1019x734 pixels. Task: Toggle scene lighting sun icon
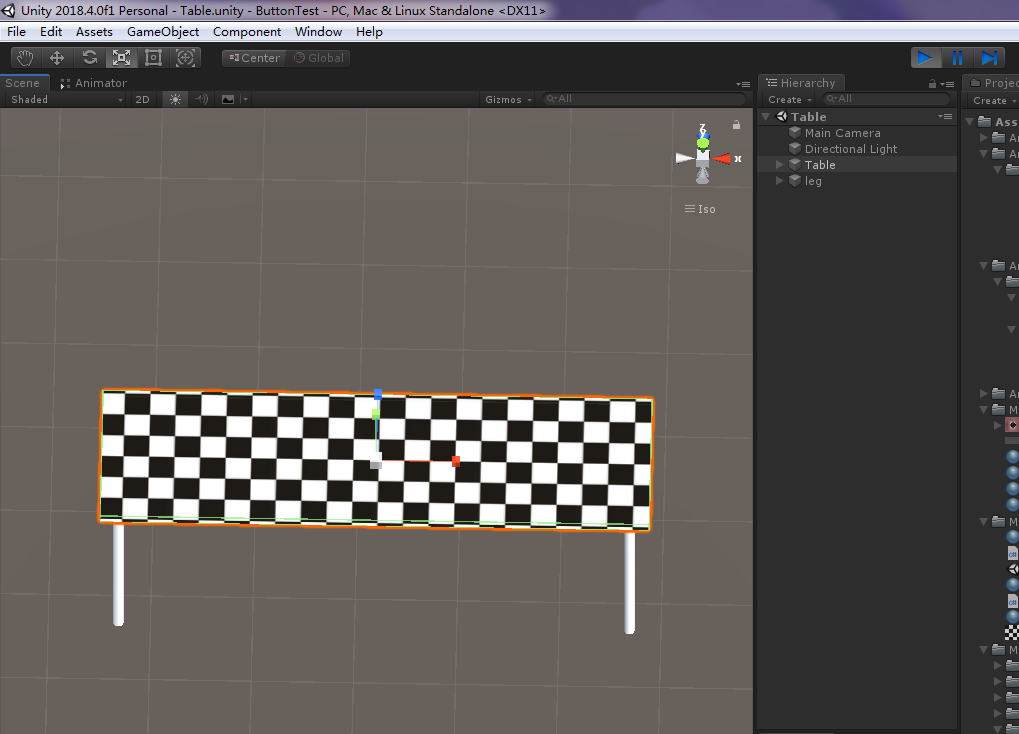176,99
